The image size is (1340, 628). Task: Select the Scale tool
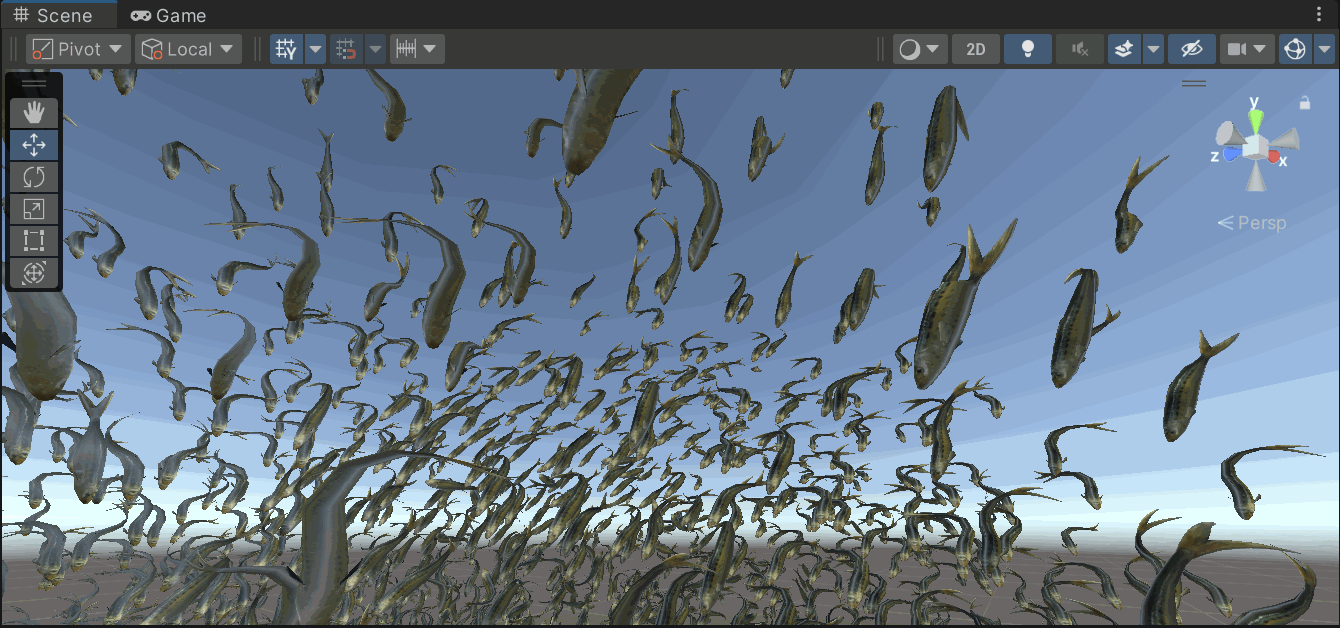point(34,209)
